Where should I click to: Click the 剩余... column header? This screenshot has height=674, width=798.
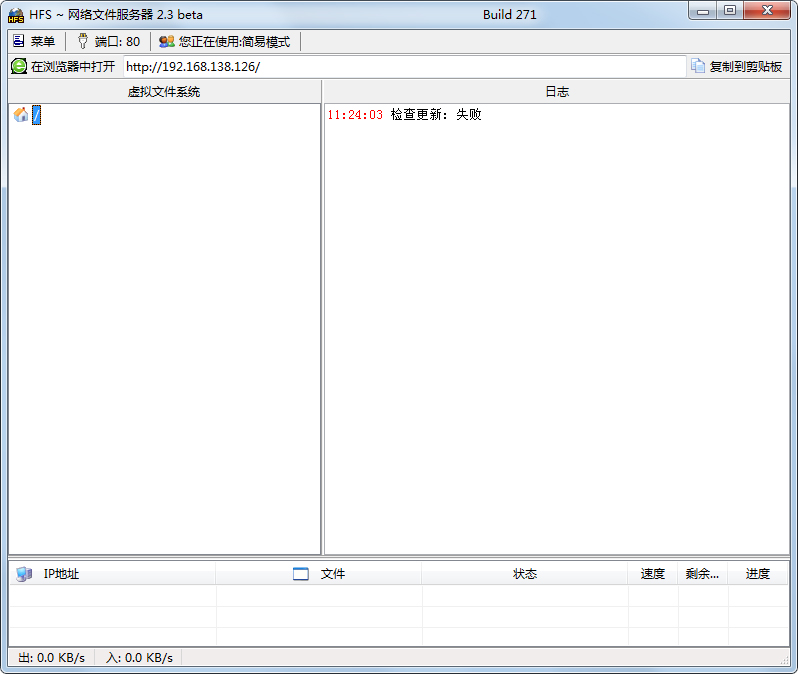[702, 574]
